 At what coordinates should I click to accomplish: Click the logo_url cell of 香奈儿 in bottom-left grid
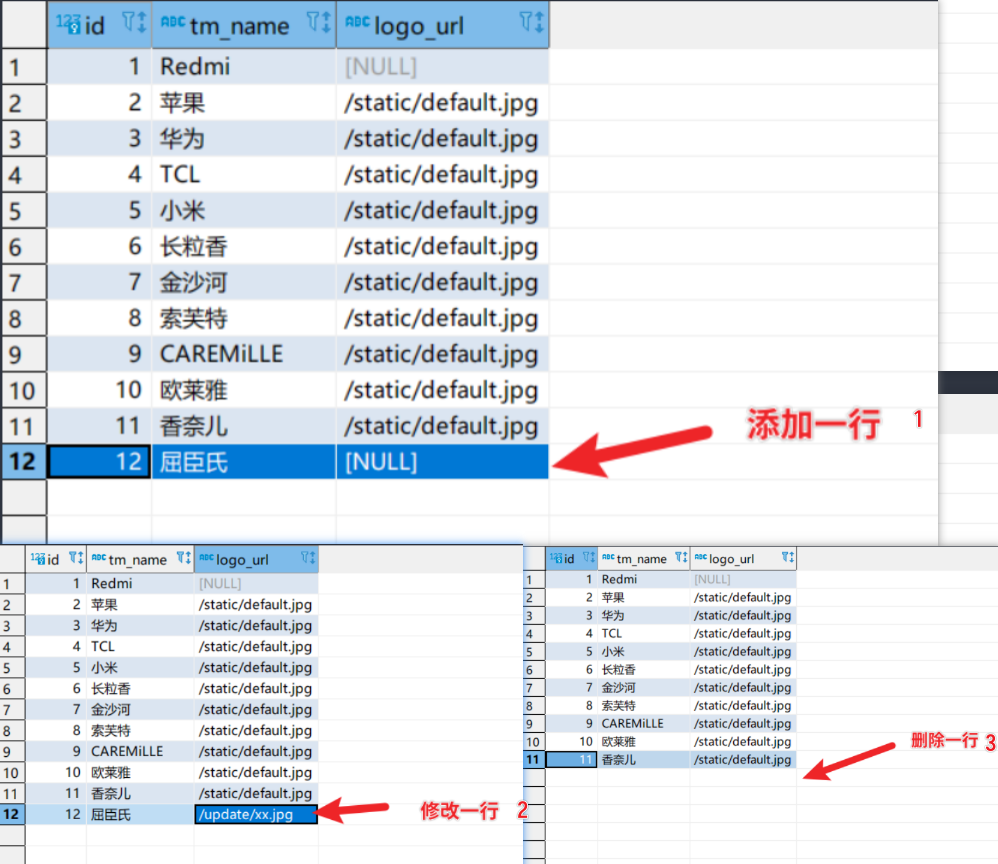click(257, 793)
